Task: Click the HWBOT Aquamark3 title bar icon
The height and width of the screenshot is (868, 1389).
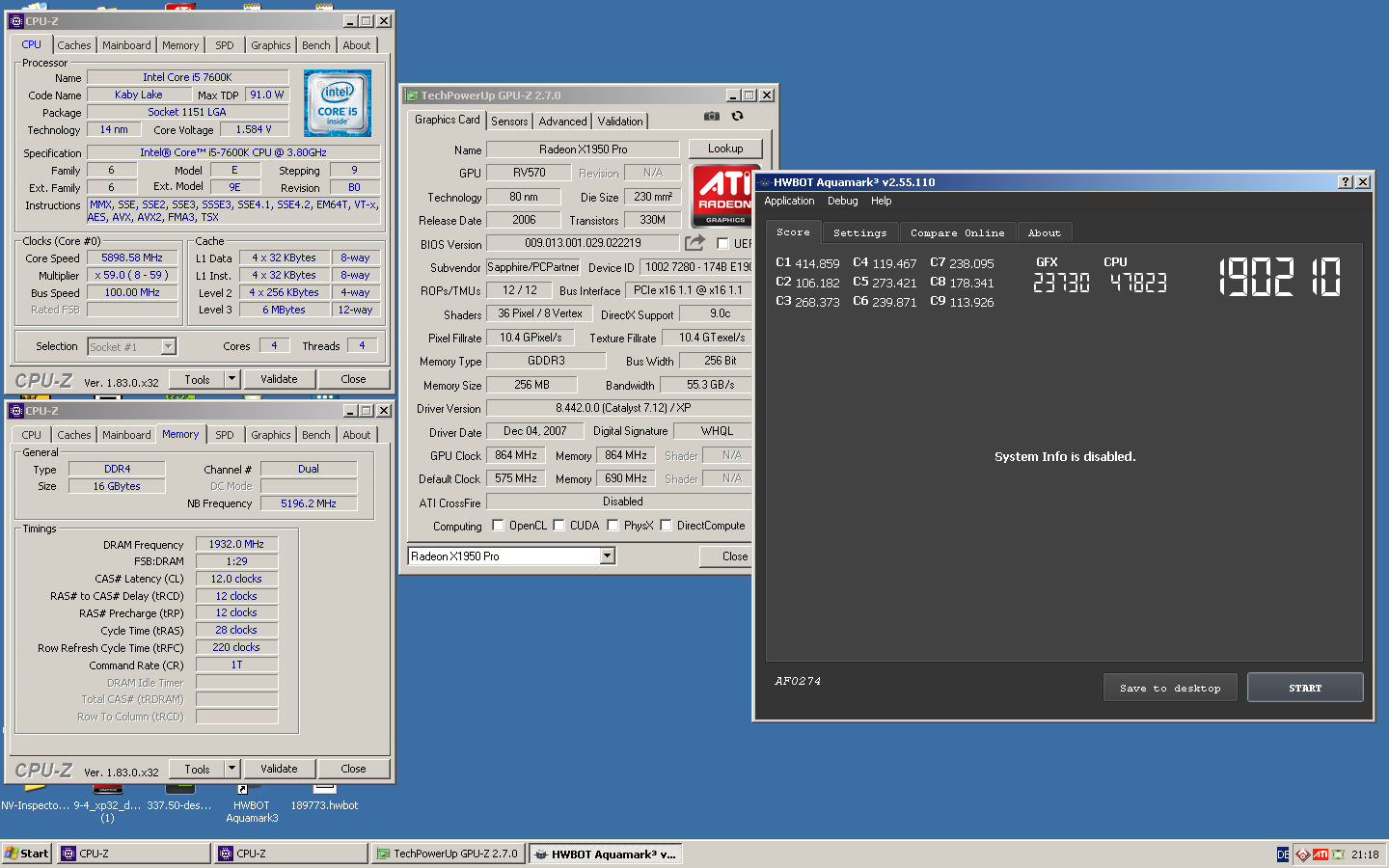Action: (765, 182)
